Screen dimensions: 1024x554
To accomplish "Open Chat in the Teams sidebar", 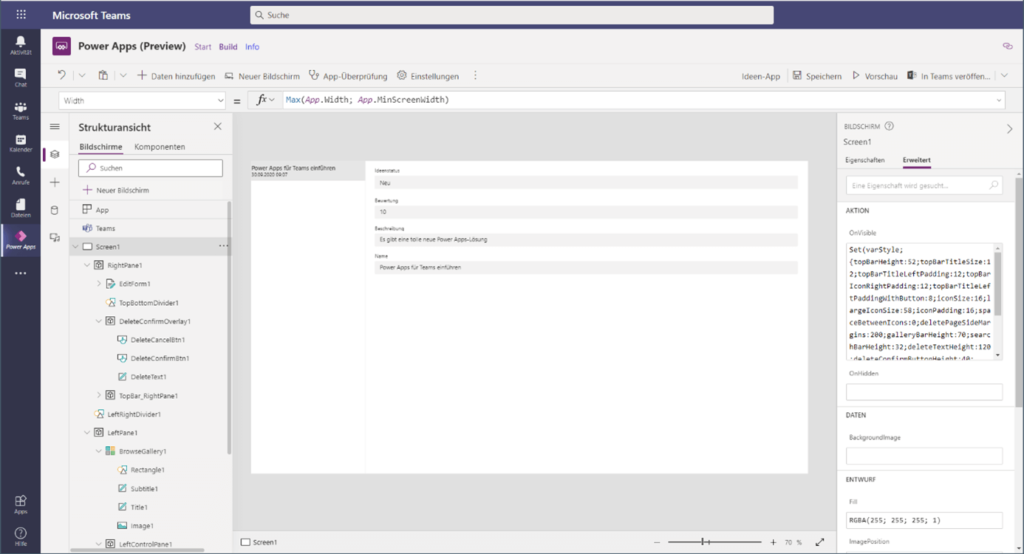I will [20, 77].
